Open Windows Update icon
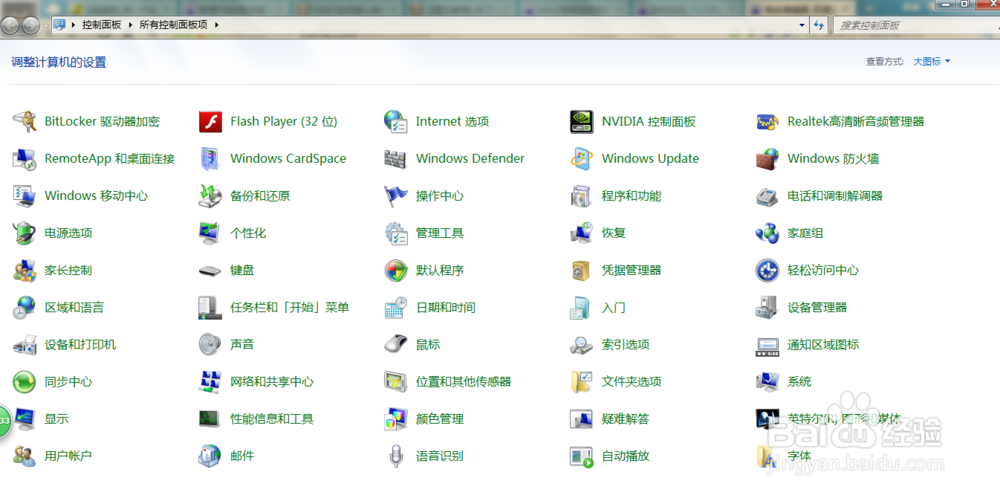Viewport: 1000px width, 498px height. tap(582, 159)
